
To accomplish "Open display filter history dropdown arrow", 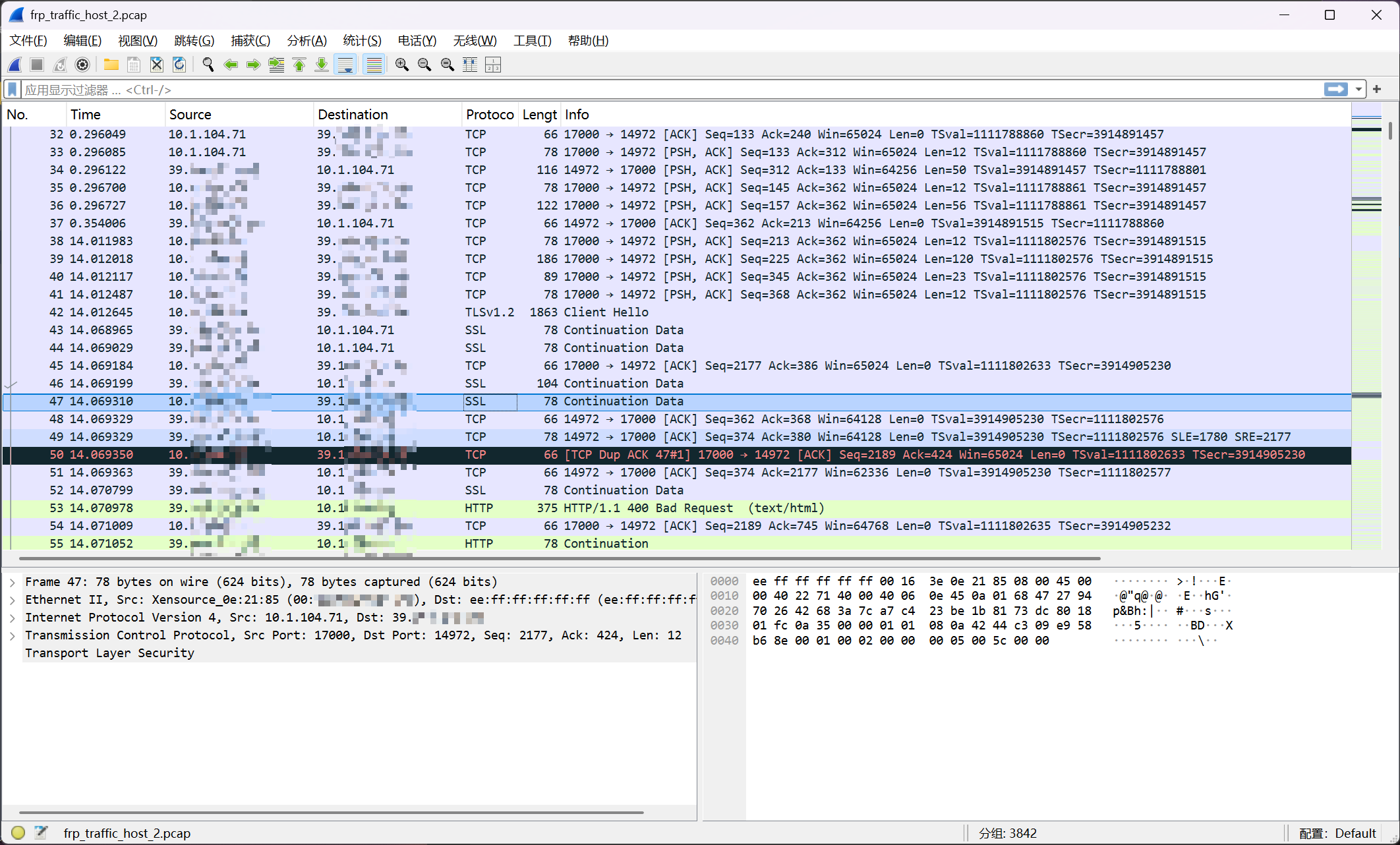I will coord(1358,89).
